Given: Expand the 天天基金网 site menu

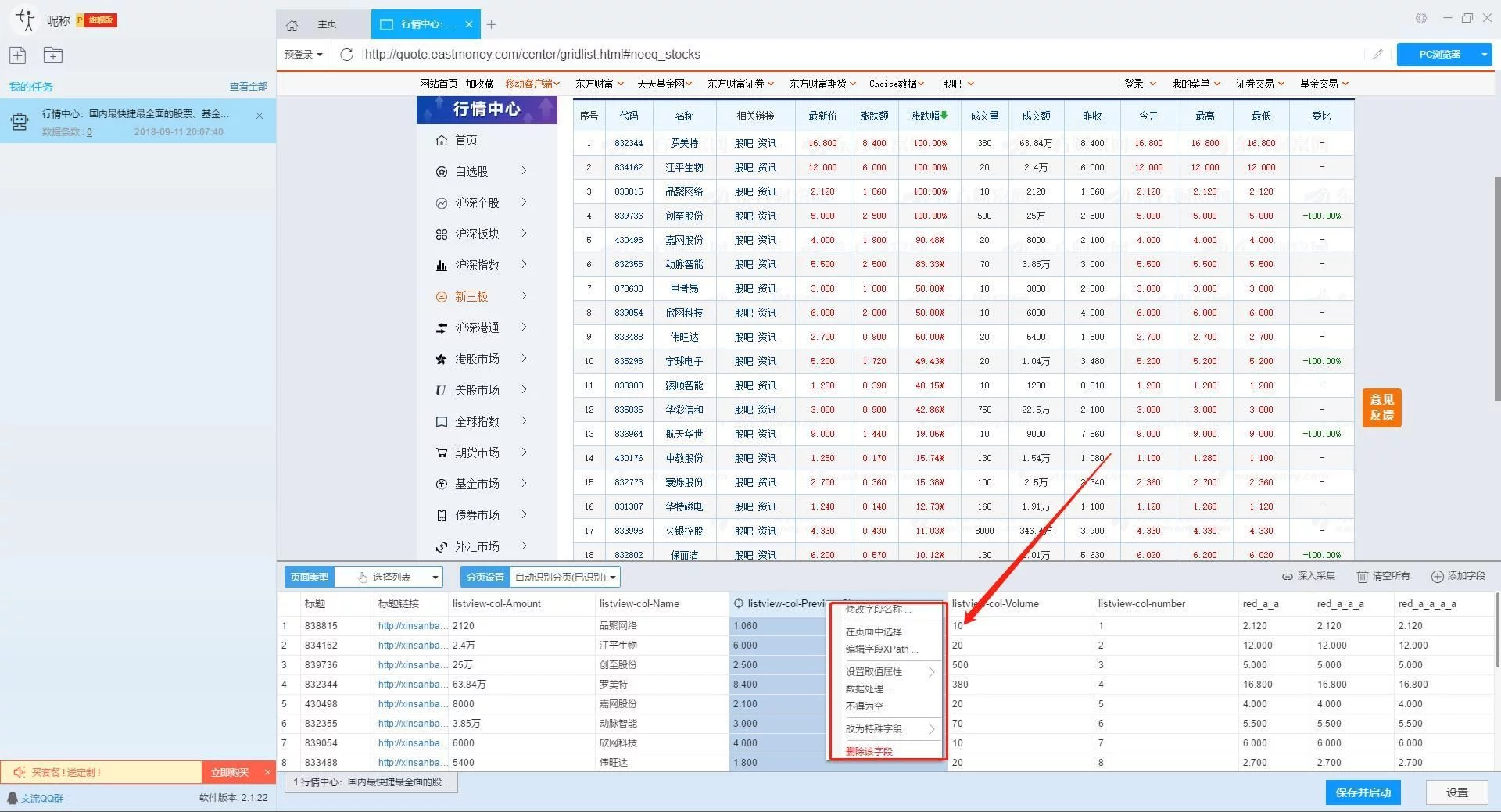Looking at the screenshot, I should tap(665, 84).
